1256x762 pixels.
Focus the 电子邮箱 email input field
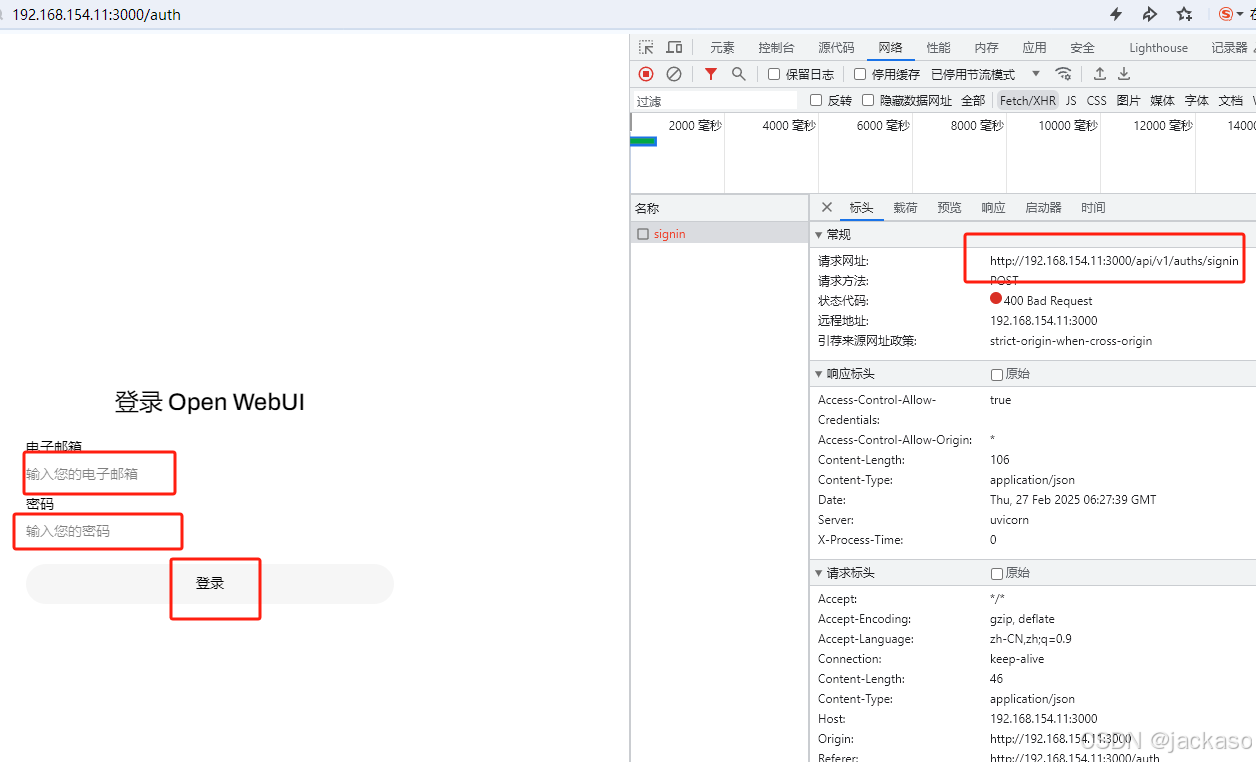[x=210, y=474]
